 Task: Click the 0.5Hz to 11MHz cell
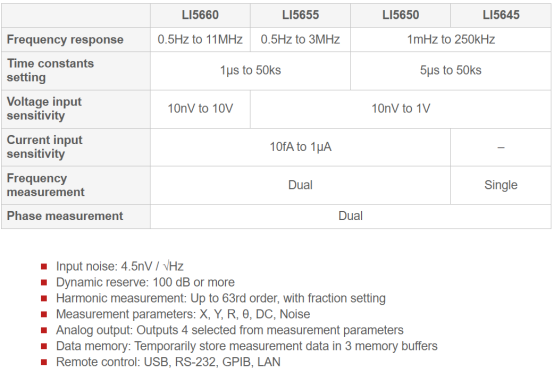click(200, 40)
